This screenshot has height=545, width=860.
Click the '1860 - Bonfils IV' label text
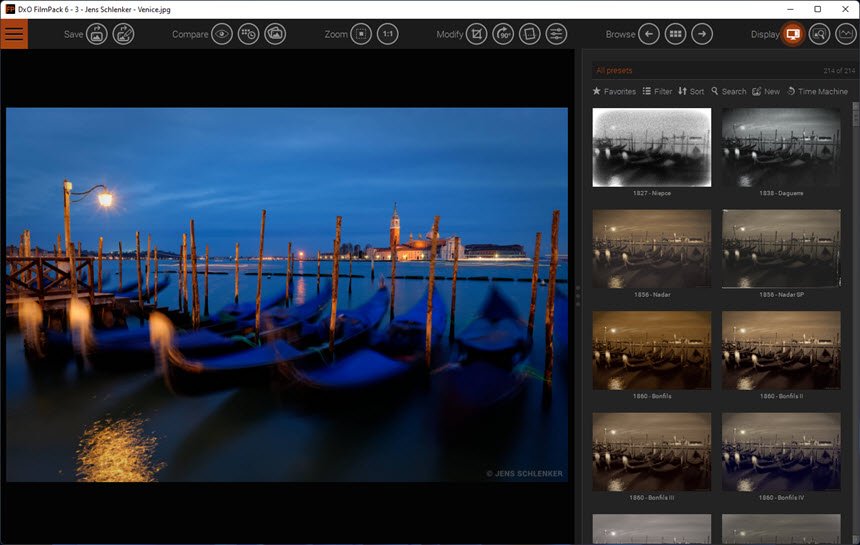[781, 497]
